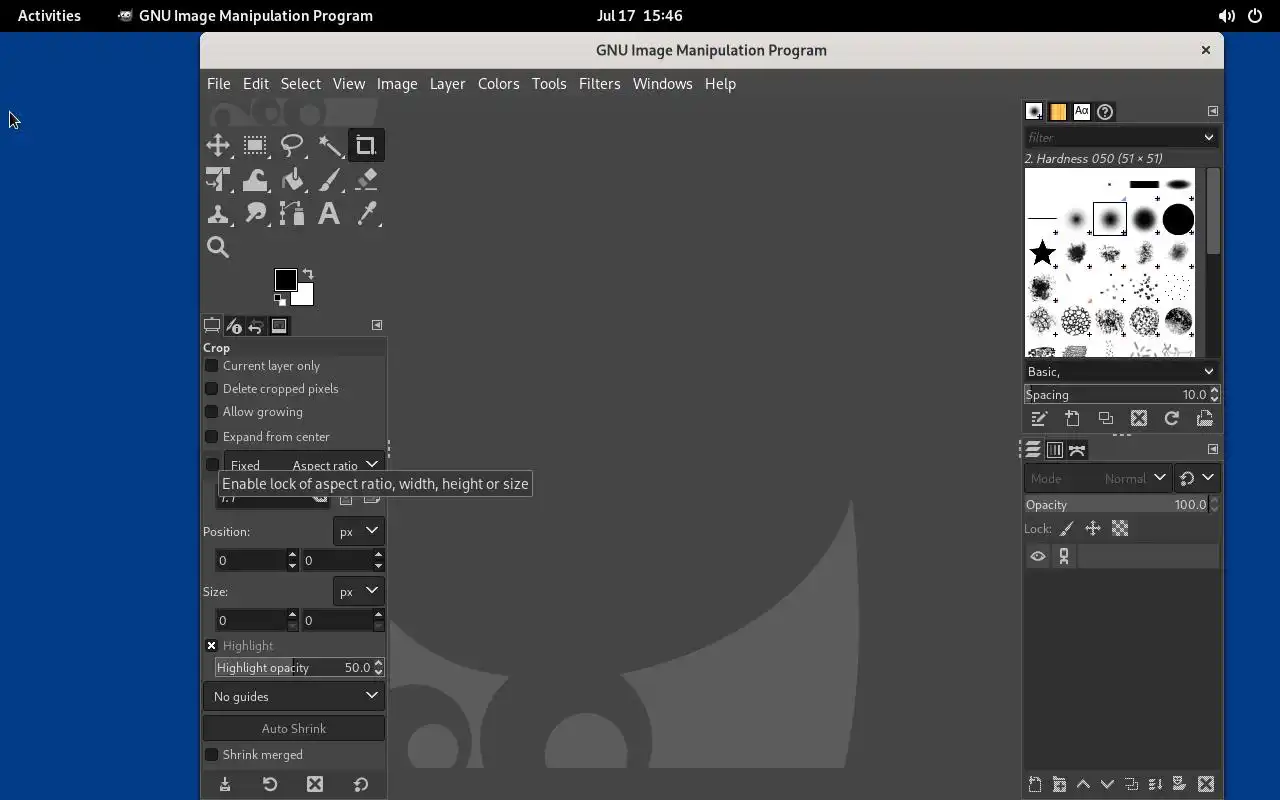Select the Zoom magnifier tool
The height and width of the screenshot is (800, 1280).
pyautogui.click(x=218, y=247)
